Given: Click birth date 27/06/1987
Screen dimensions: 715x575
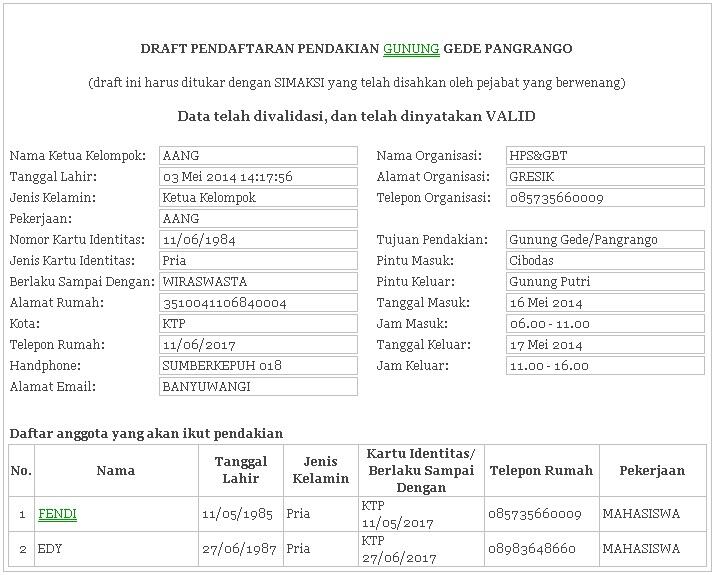Looking at the screenshot, I should click(239, 549).
